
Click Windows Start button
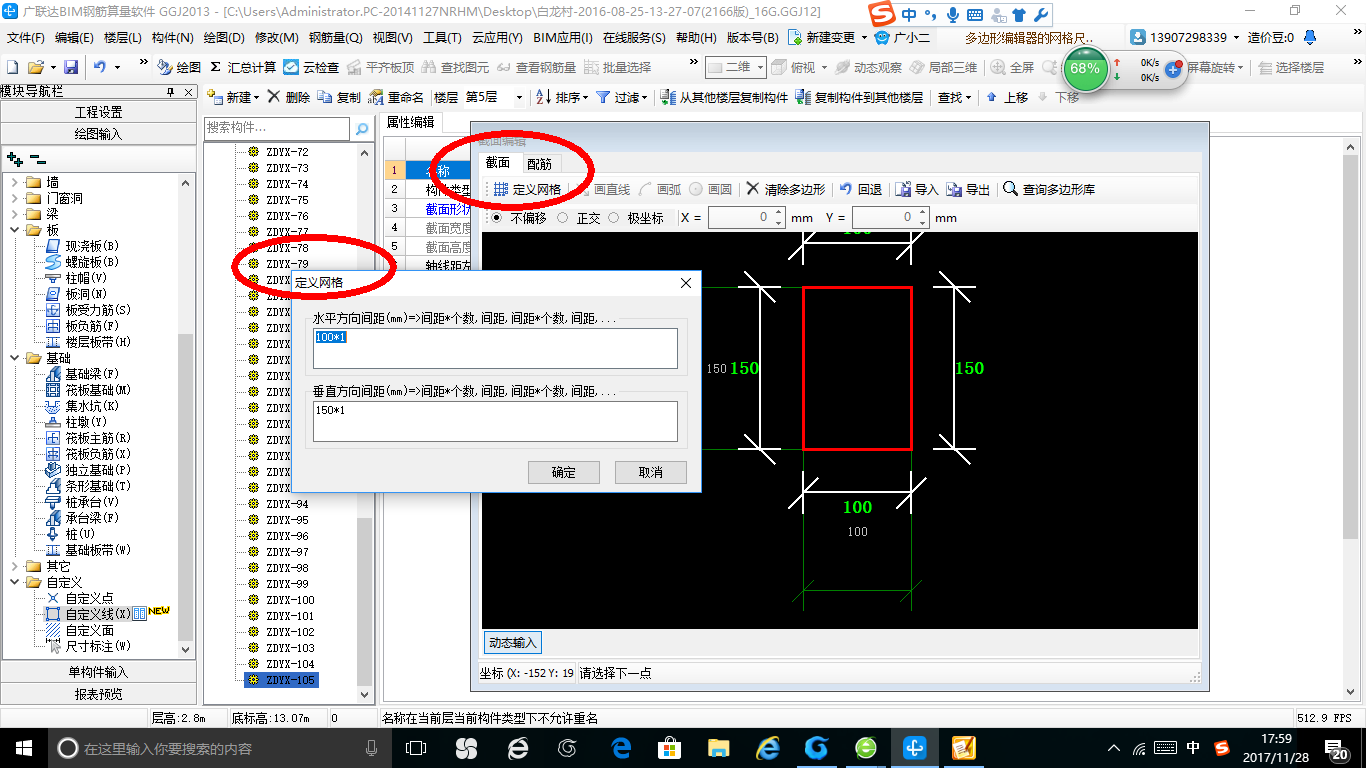[24, 747]
